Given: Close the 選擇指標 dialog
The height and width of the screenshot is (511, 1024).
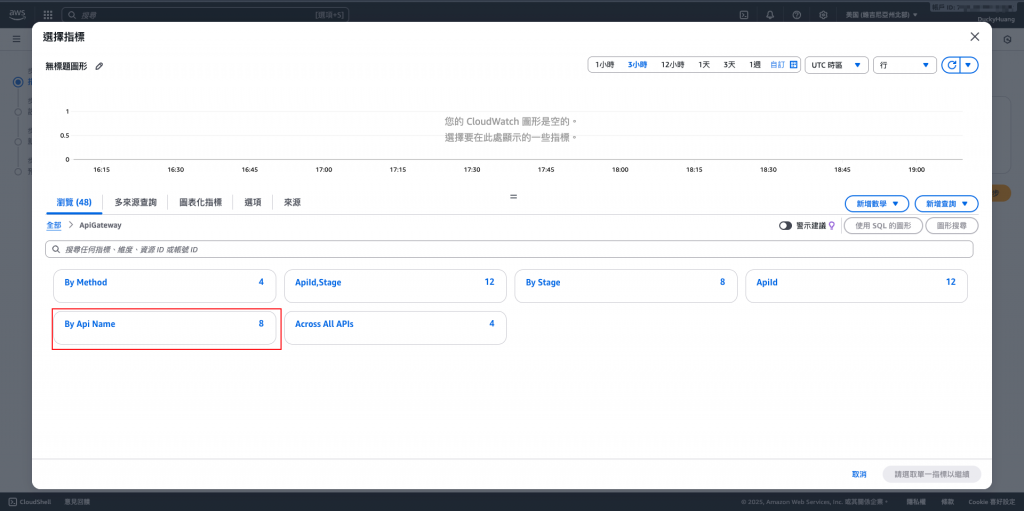Looking at the screenshot, I should click(974, 37).
